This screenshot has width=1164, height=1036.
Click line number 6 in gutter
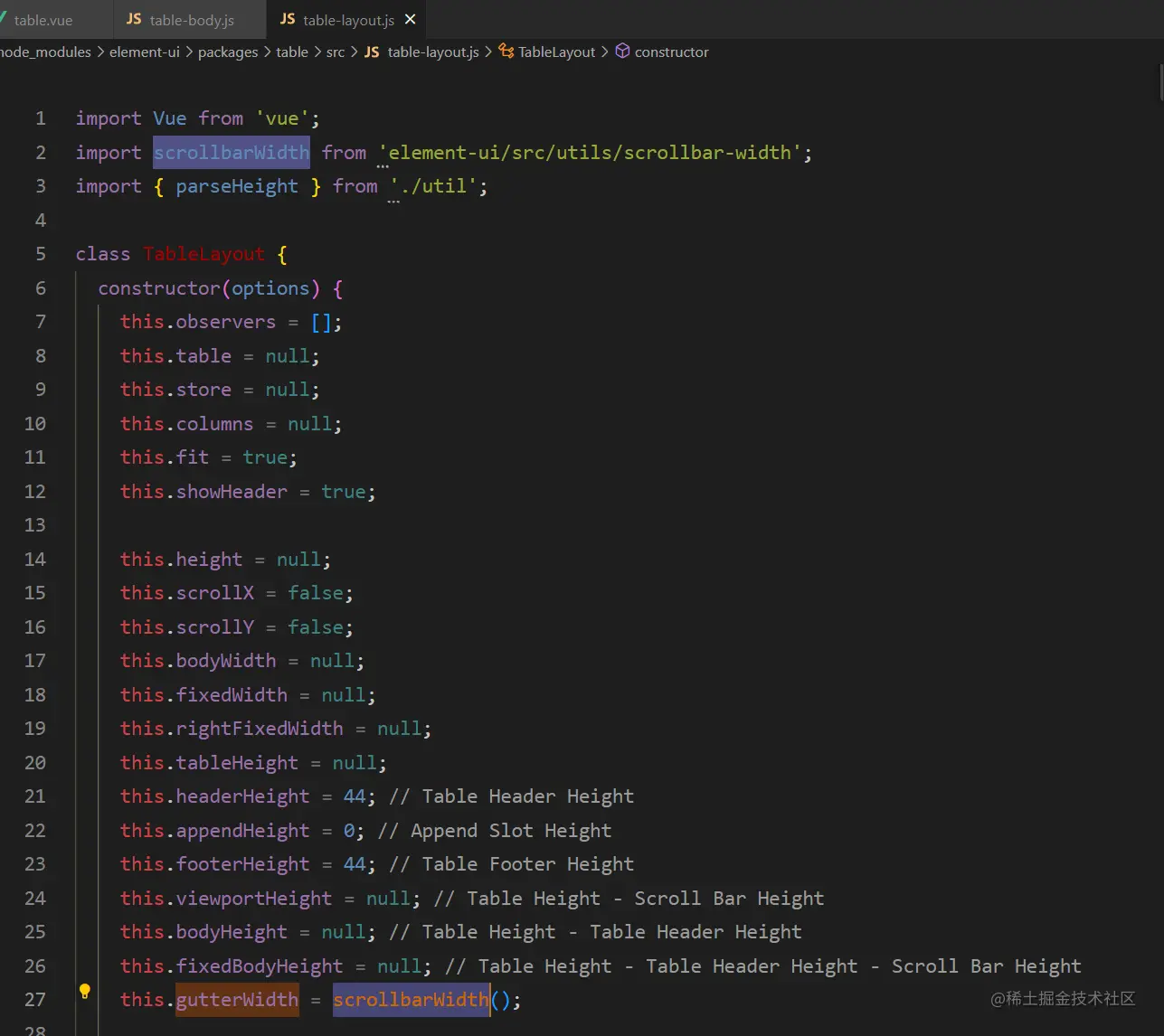[41, 288]
